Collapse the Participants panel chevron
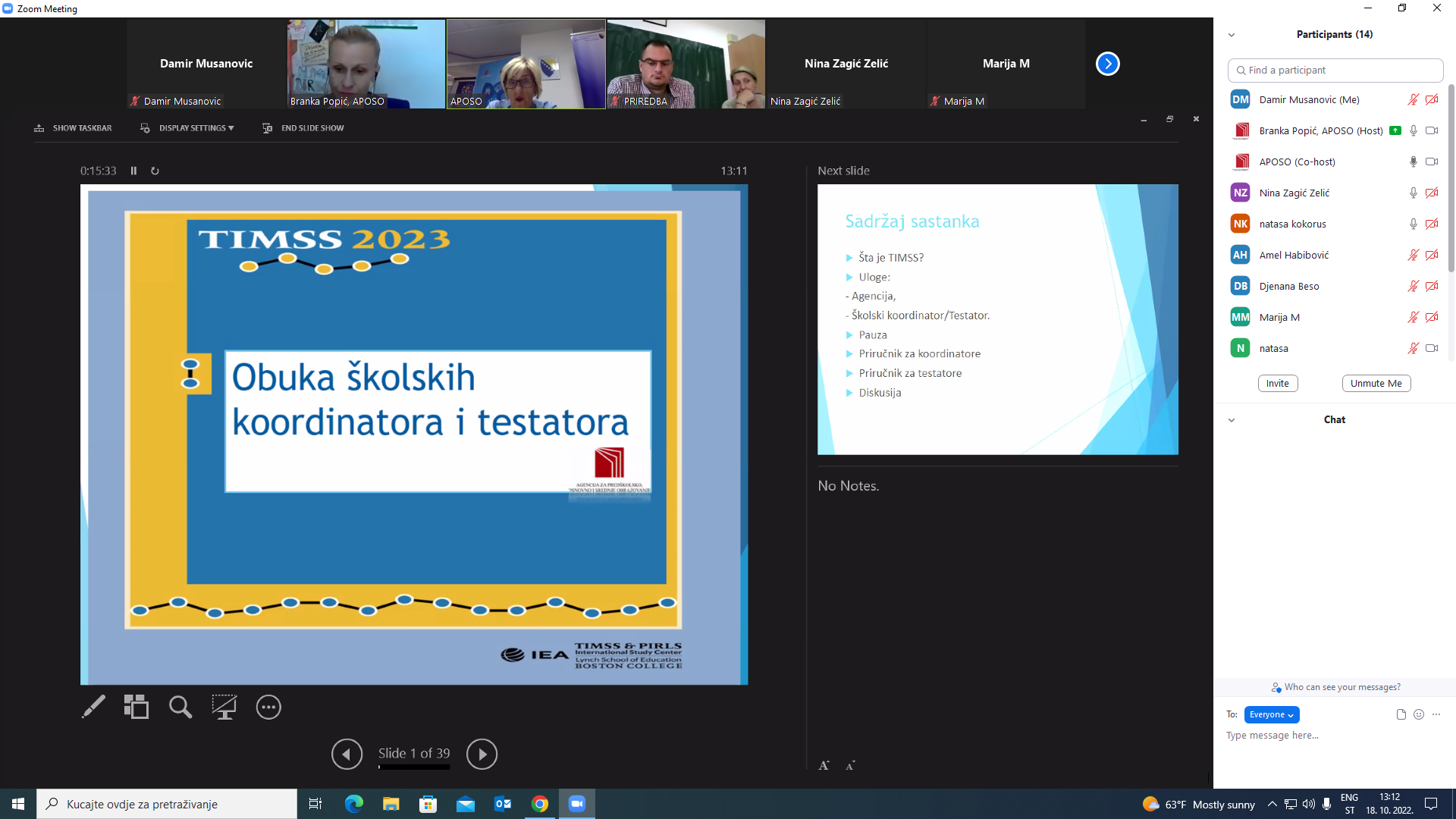Viewport: 1456px width, 819px height. coord(1232,35)
